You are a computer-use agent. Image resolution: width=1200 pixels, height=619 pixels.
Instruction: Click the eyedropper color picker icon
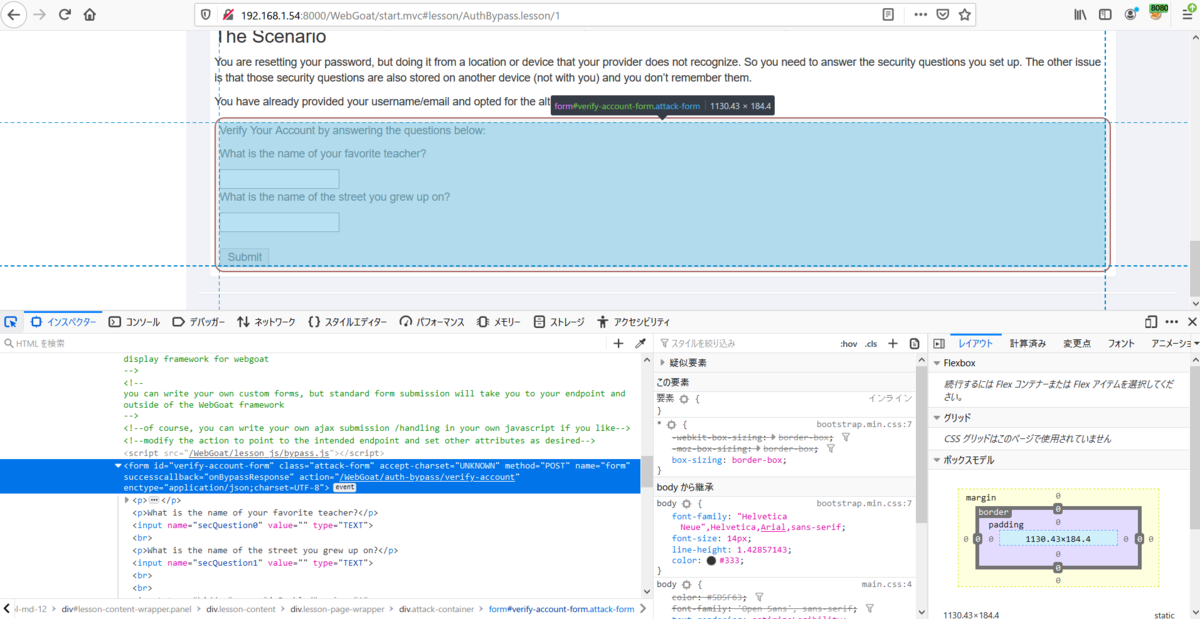coord(640,343)
